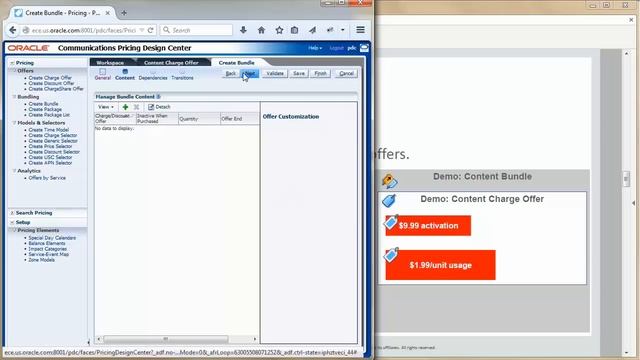Image resolution: width=640 pixels, height=360 pixels.
Task: Switch to the Content Charge Offer tab
Action: click(171, 63)
